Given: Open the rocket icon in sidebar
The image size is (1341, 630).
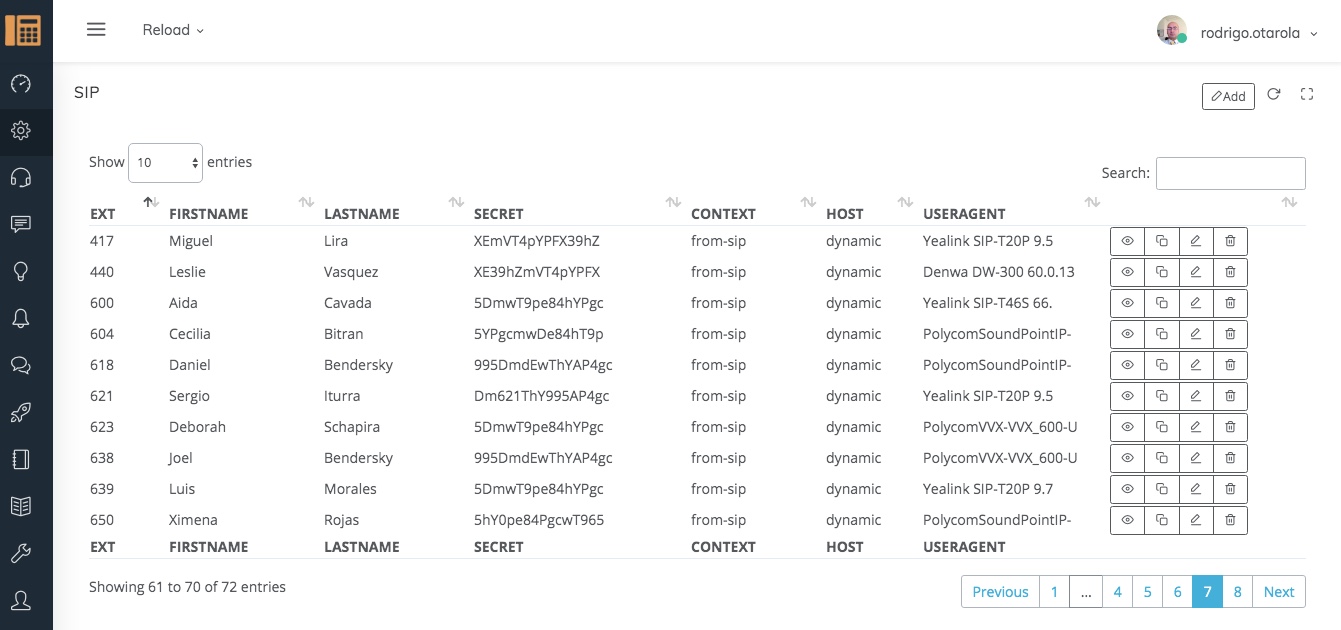Looking at the screenshot, I should click(21, 412).
